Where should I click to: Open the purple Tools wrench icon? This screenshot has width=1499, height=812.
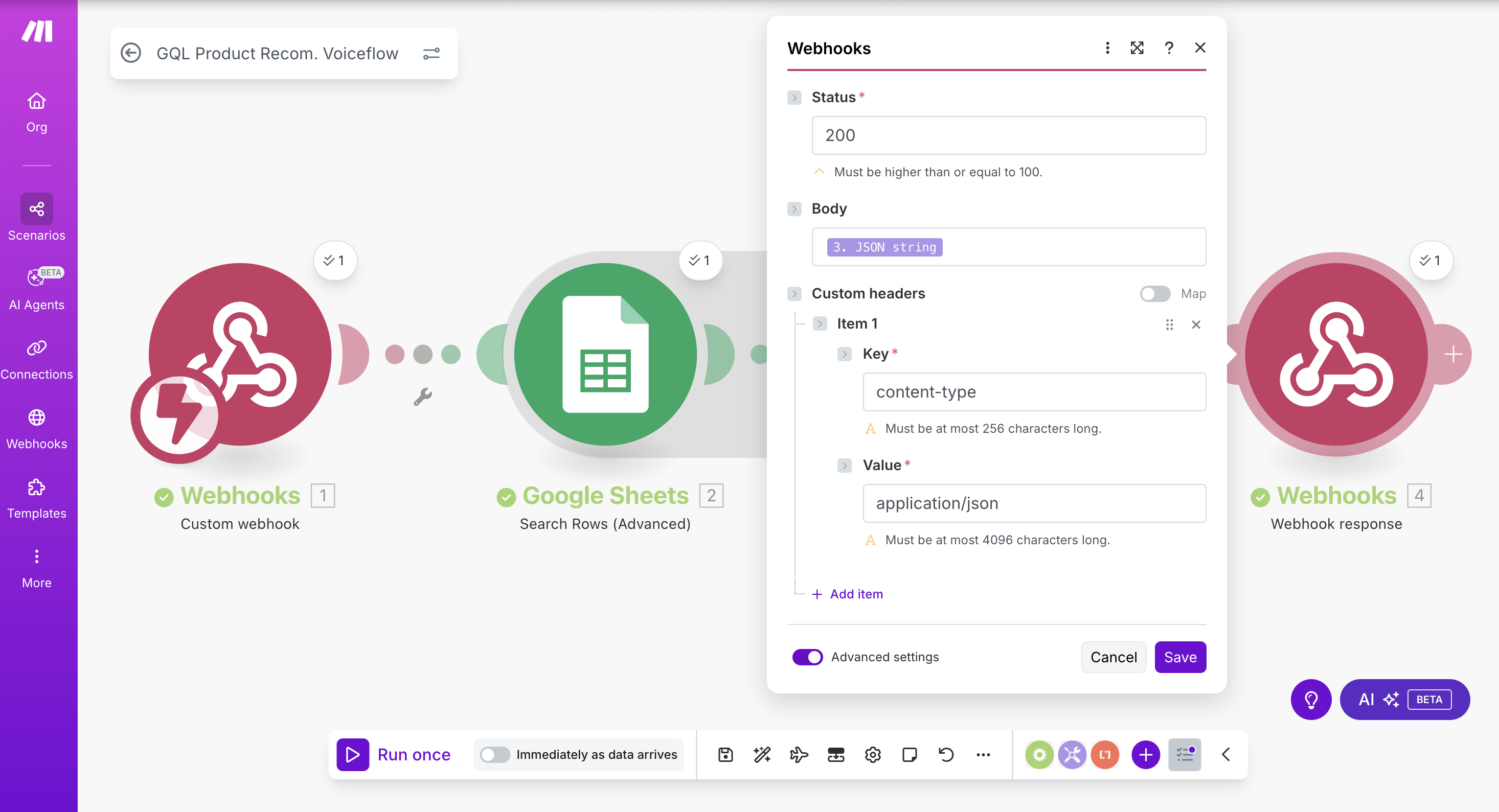(1072, 754)
